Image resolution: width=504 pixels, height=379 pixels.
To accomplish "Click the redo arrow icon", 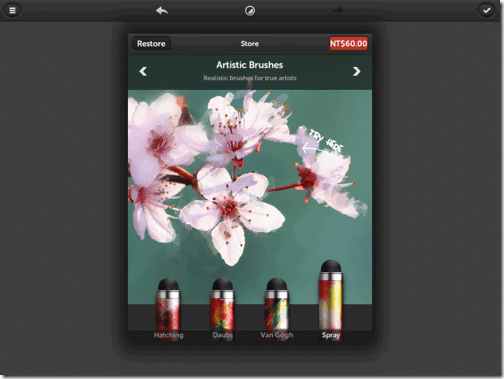I will click(x=337, y=11).
